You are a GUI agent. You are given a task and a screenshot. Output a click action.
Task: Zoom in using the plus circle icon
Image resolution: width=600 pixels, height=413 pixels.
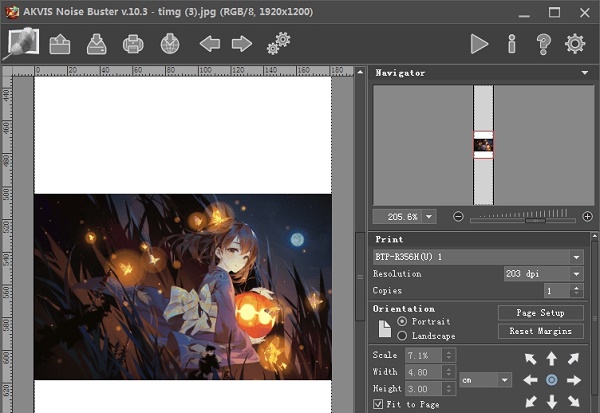587,217
